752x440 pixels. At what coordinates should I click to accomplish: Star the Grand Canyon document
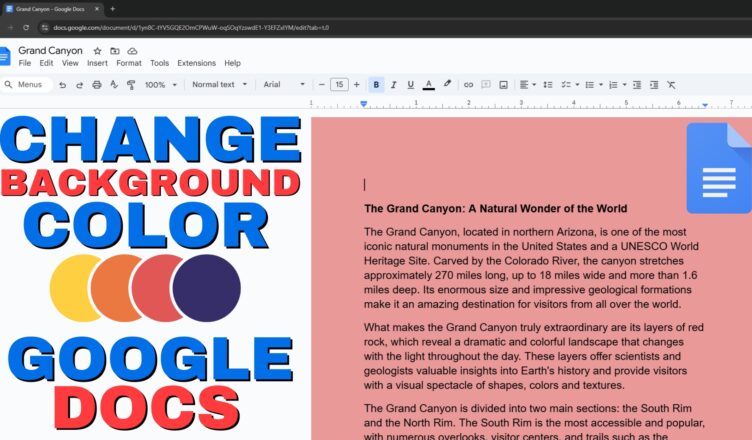pos(97,51)
